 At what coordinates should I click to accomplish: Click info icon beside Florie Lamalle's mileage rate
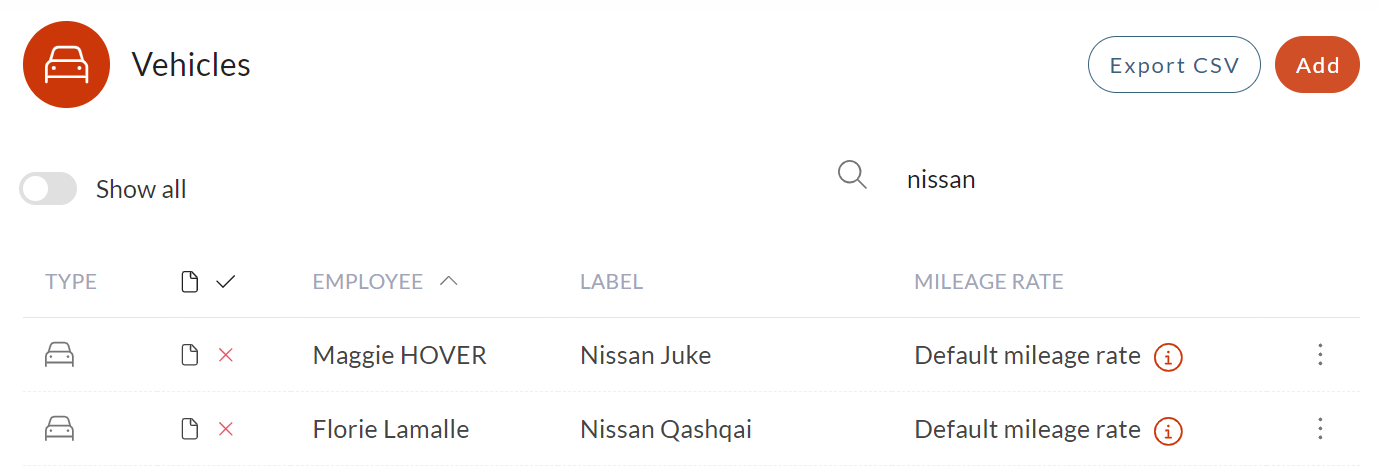click(x=1168, y=431)
